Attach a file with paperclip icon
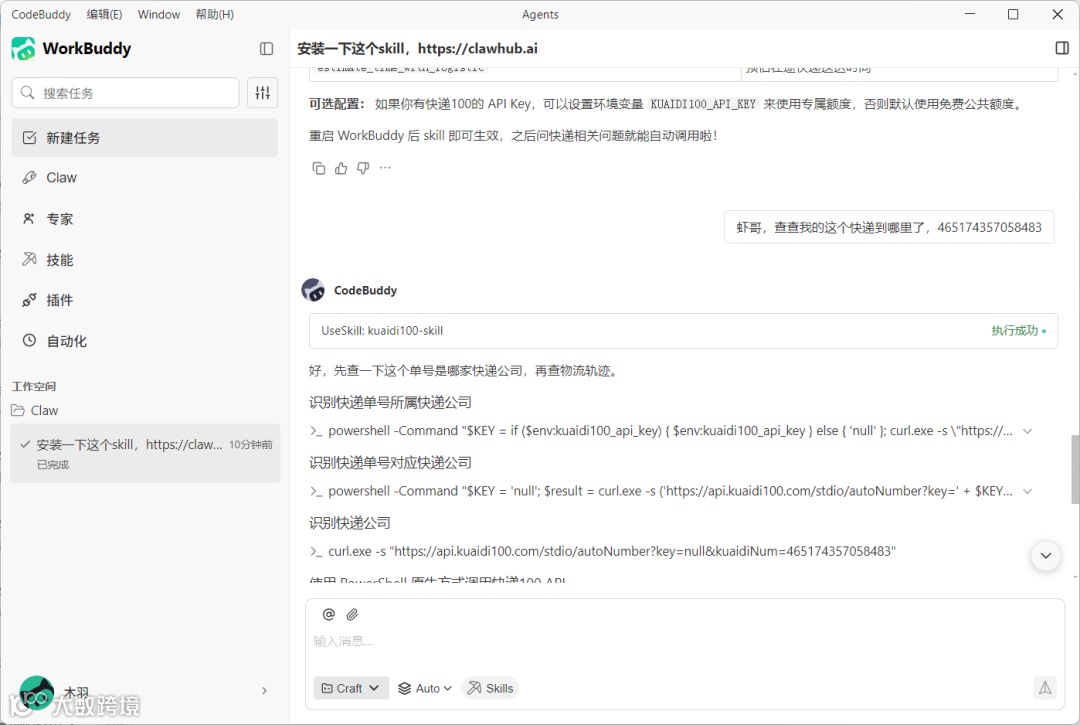1080x725 pixels. click(x=352, y=614)
